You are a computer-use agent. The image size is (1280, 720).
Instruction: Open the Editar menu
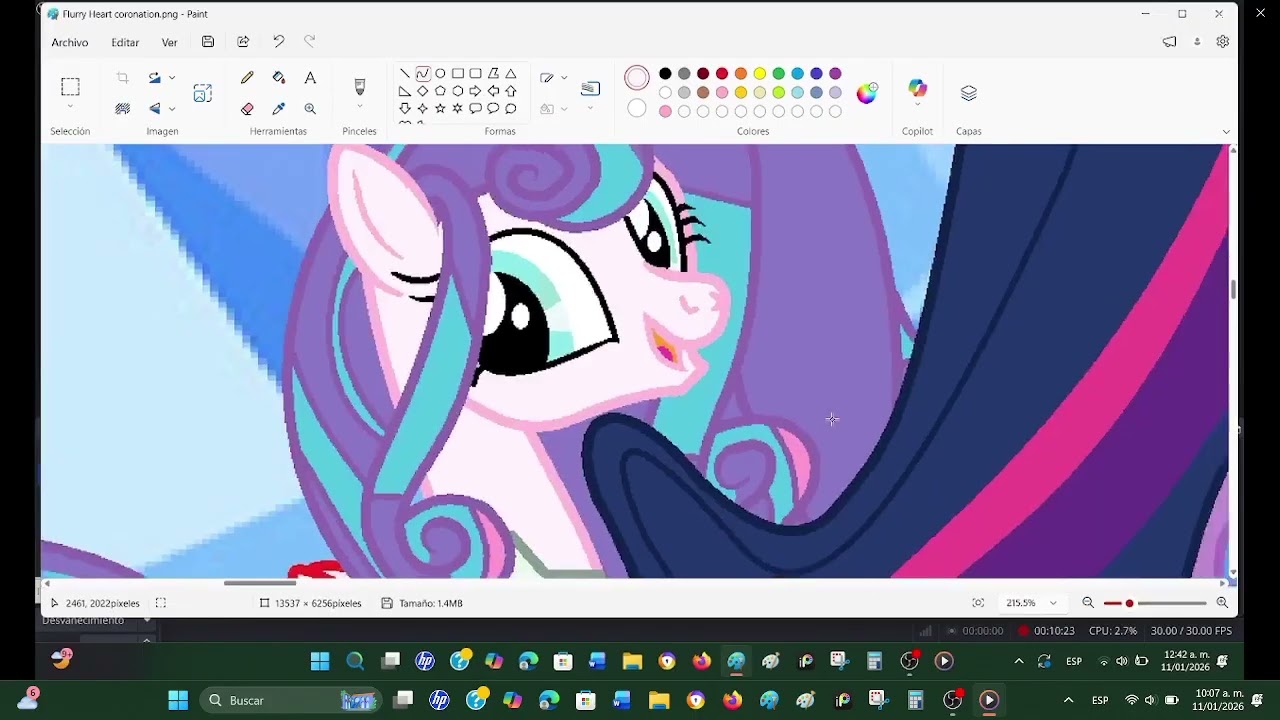(x=125, y=42)
